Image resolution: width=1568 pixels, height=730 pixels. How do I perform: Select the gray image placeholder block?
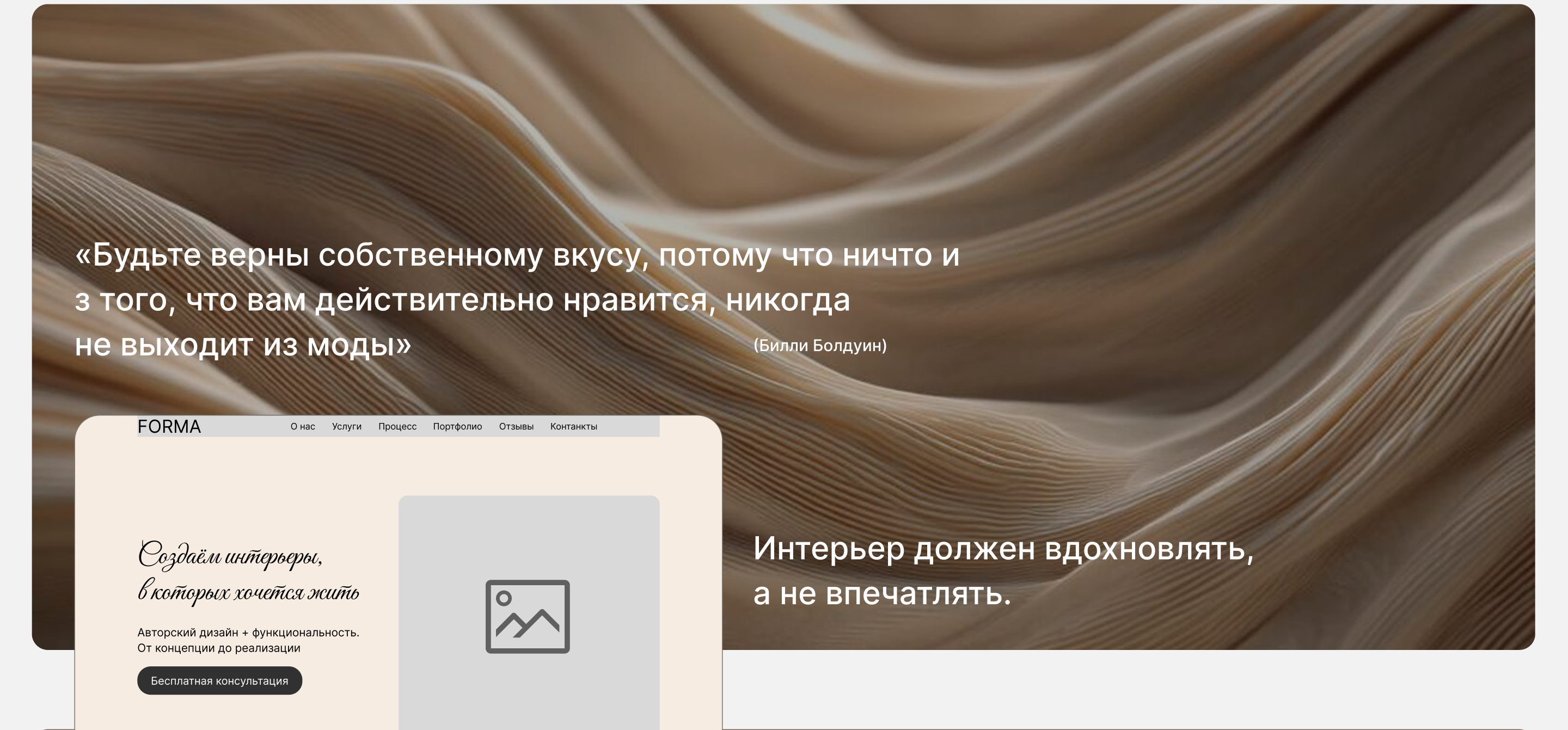pyautogui.click(x=529, y=612)
